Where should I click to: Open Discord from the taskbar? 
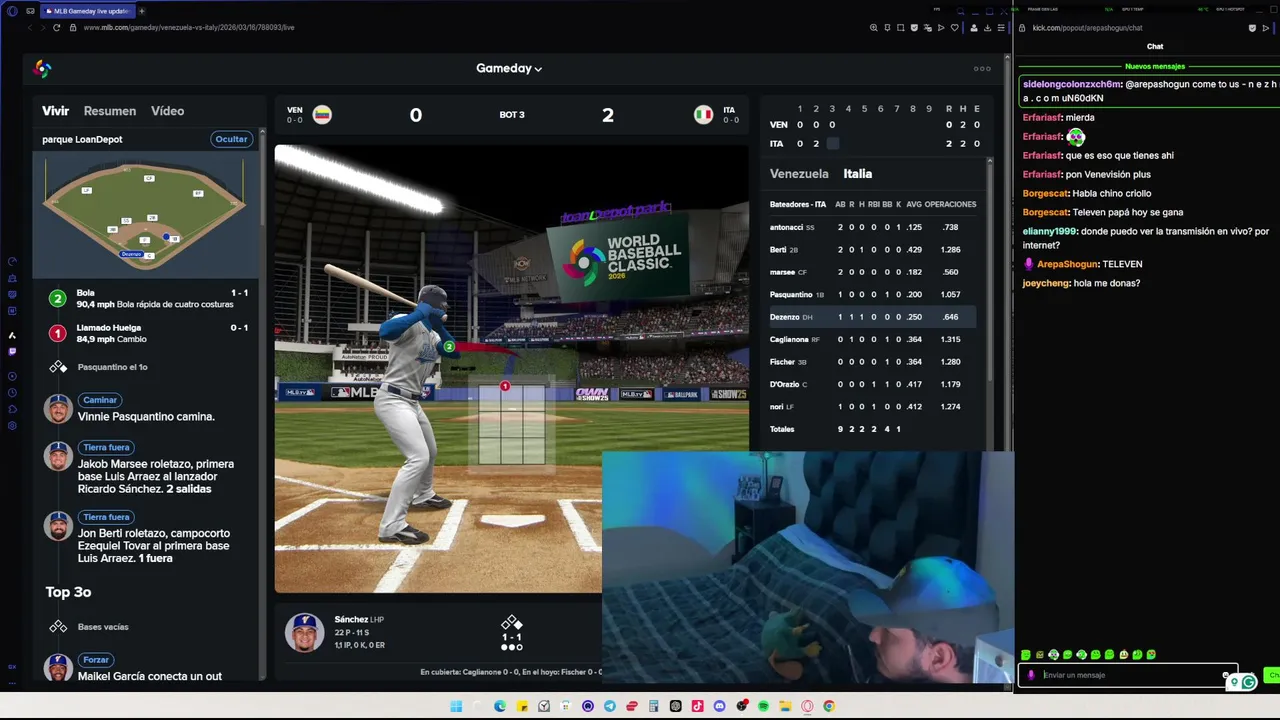tap(719, 706)
